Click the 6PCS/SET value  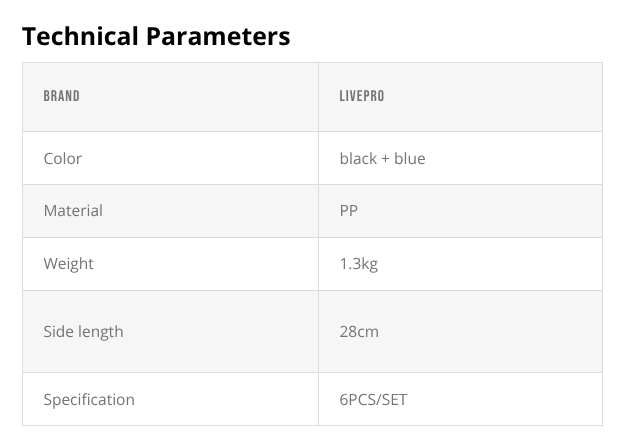pos(373,399)
